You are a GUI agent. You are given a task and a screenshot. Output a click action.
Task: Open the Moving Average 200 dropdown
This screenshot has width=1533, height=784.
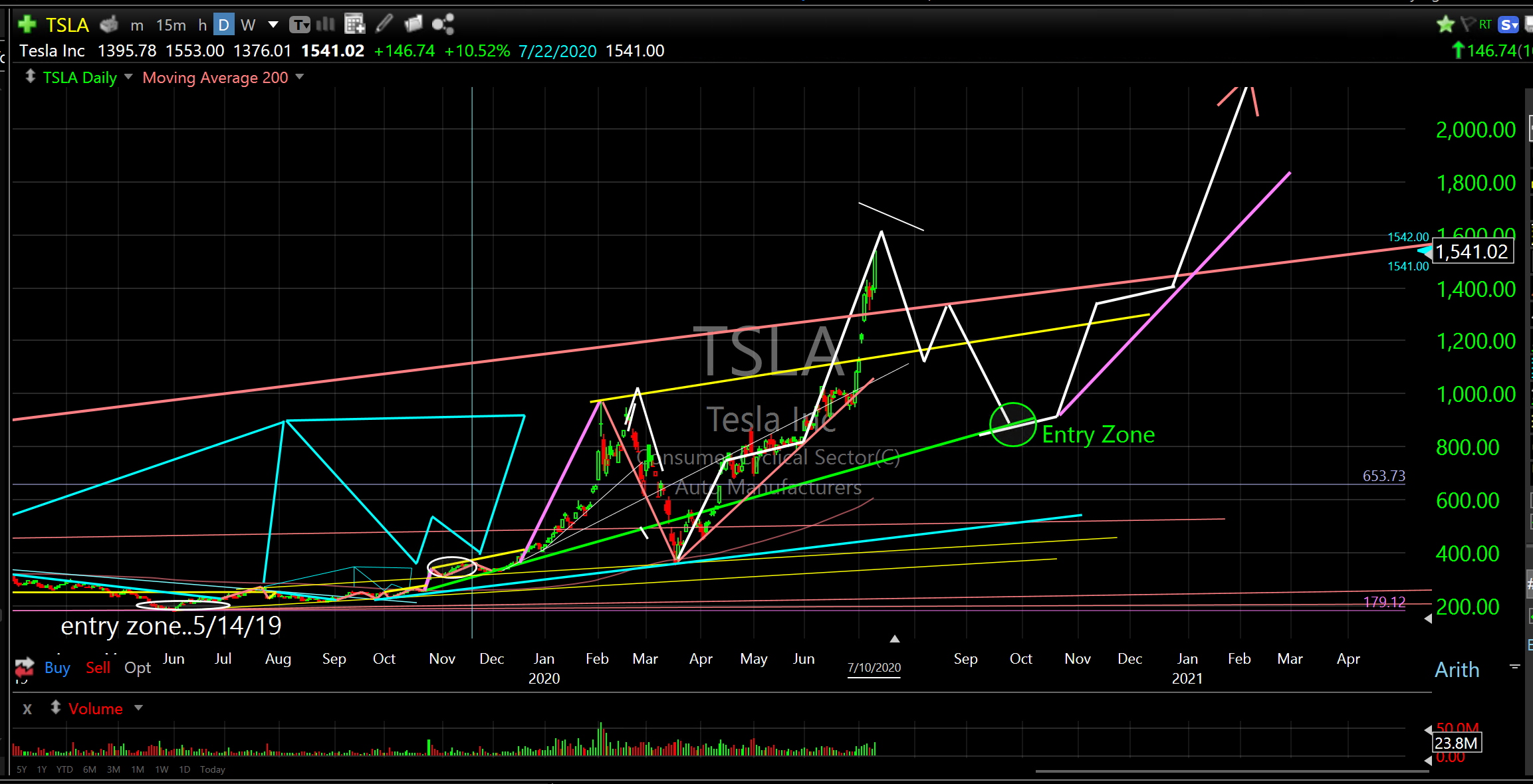pos(300,77)
